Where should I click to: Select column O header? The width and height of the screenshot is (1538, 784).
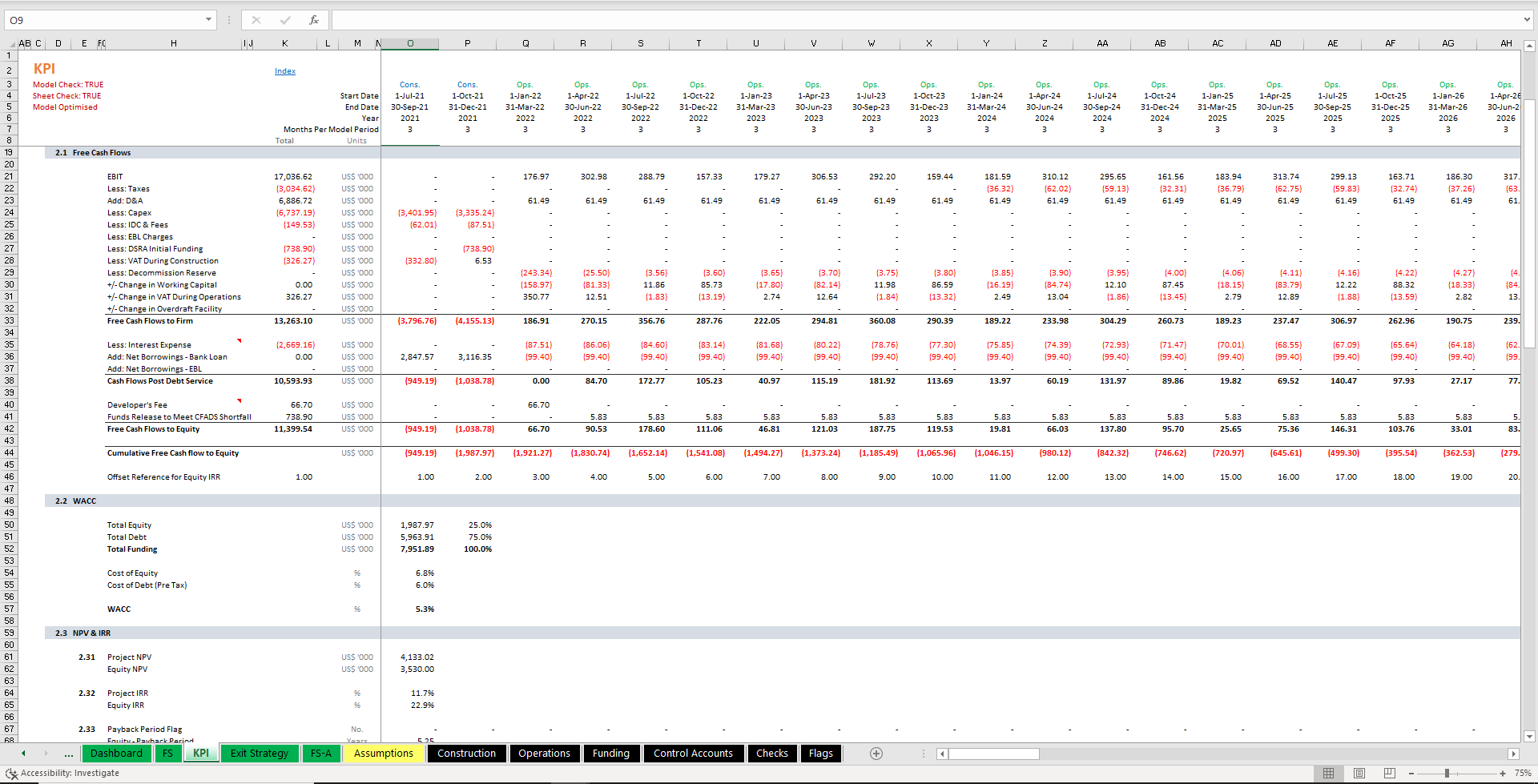(410, 44)
